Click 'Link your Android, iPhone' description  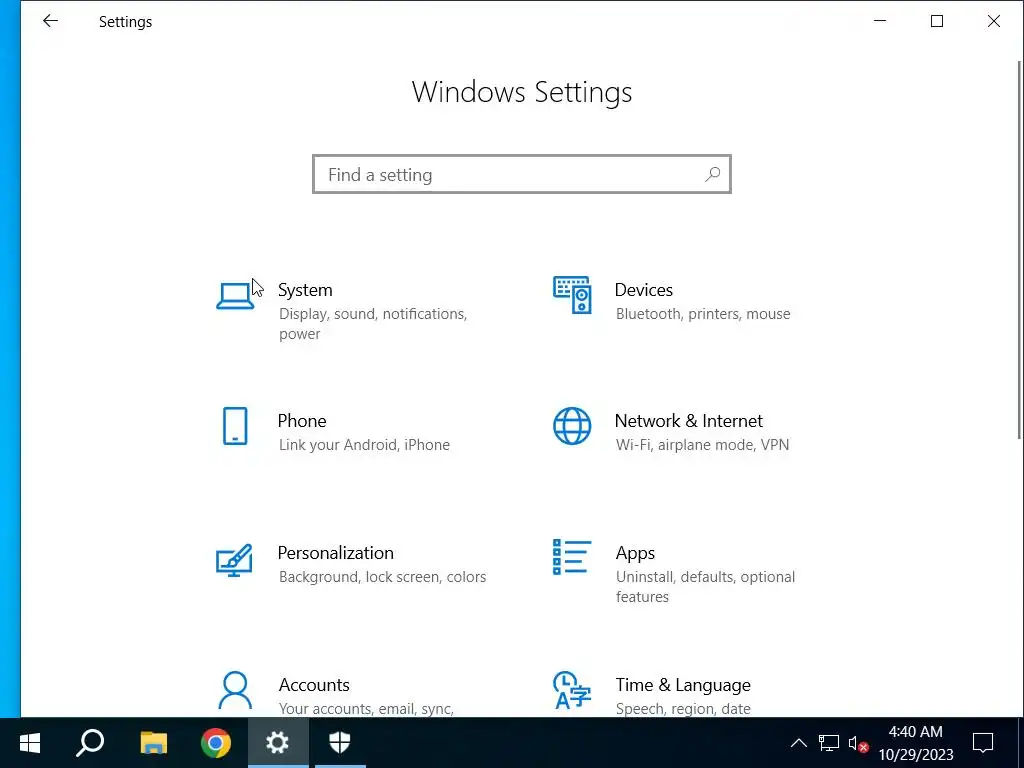click(364, 445)
